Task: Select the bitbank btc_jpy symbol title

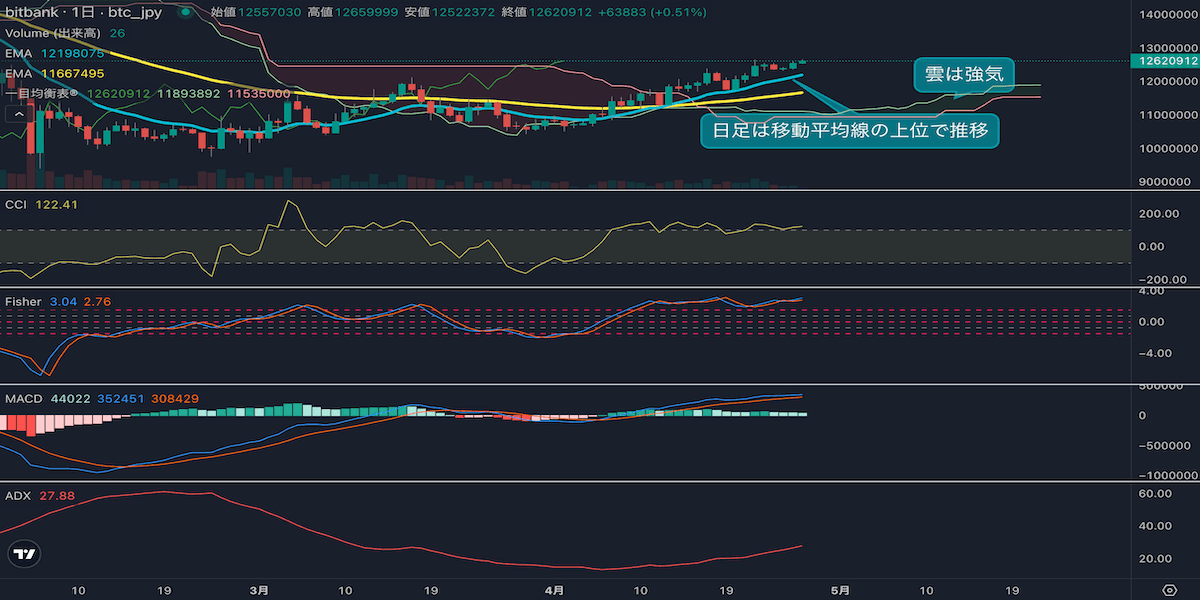Action: coord(85,12)
